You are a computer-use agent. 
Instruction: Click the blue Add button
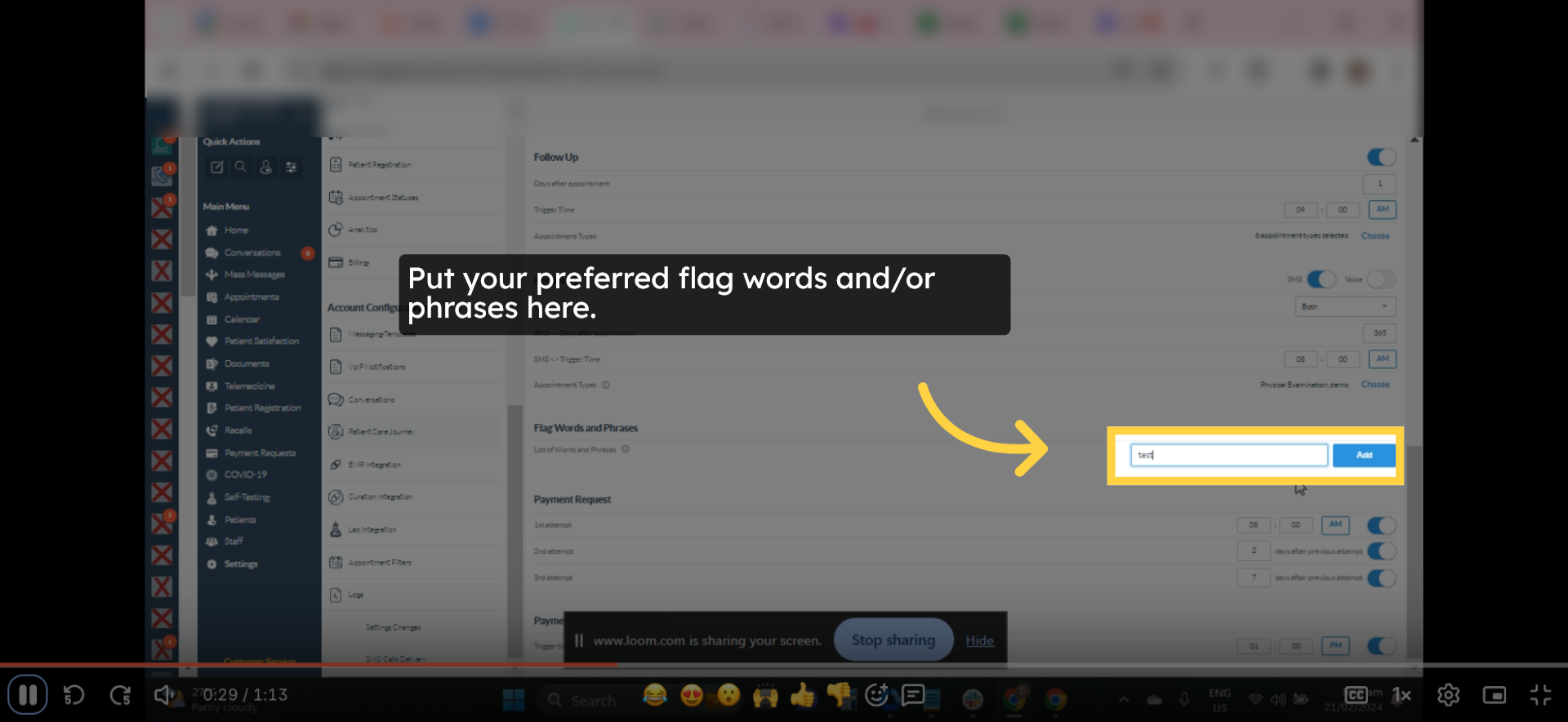tap(1364, 455)
